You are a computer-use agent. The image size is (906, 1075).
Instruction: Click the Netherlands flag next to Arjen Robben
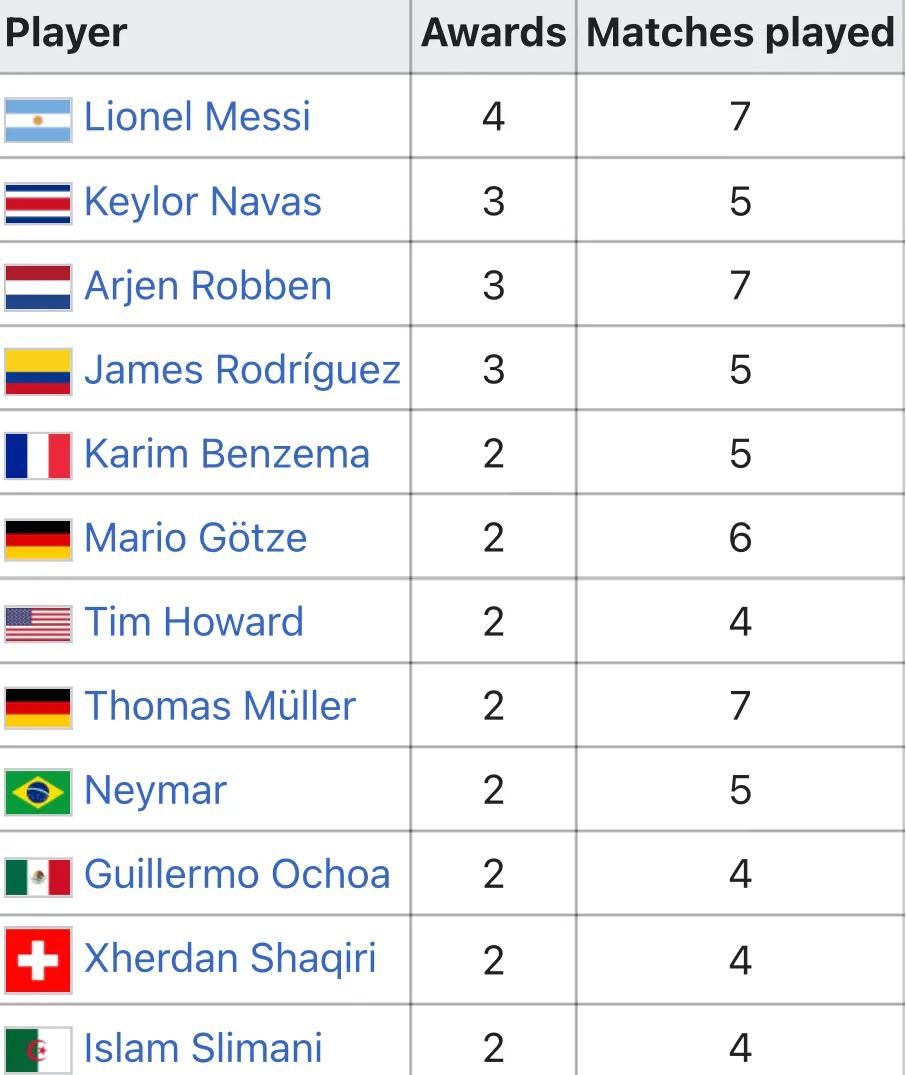38,287
